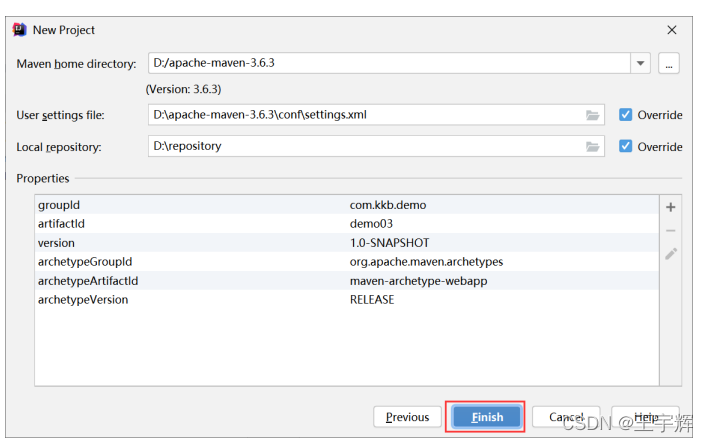This screenshot has height=442, width=708.
Task: Click the browse ellipsis button for Maven home
Action: pos(669,63)
